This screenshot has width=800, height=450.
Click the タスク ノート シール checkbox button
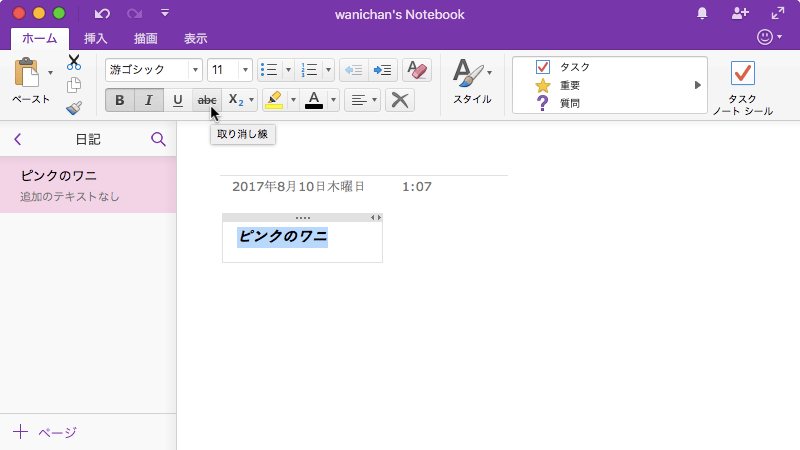[x=742, y=87]
